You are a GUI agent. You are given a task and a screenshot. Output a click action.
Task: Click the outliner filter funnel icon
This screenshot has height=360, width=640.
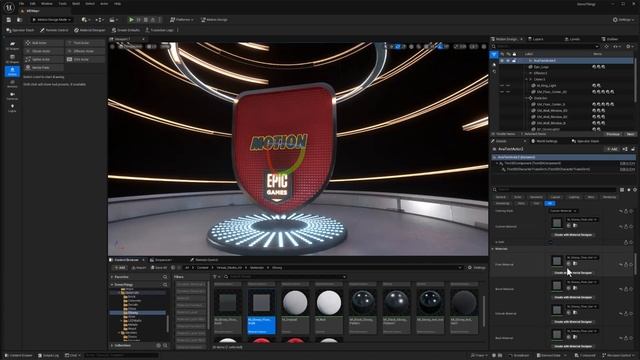(494, 54)
